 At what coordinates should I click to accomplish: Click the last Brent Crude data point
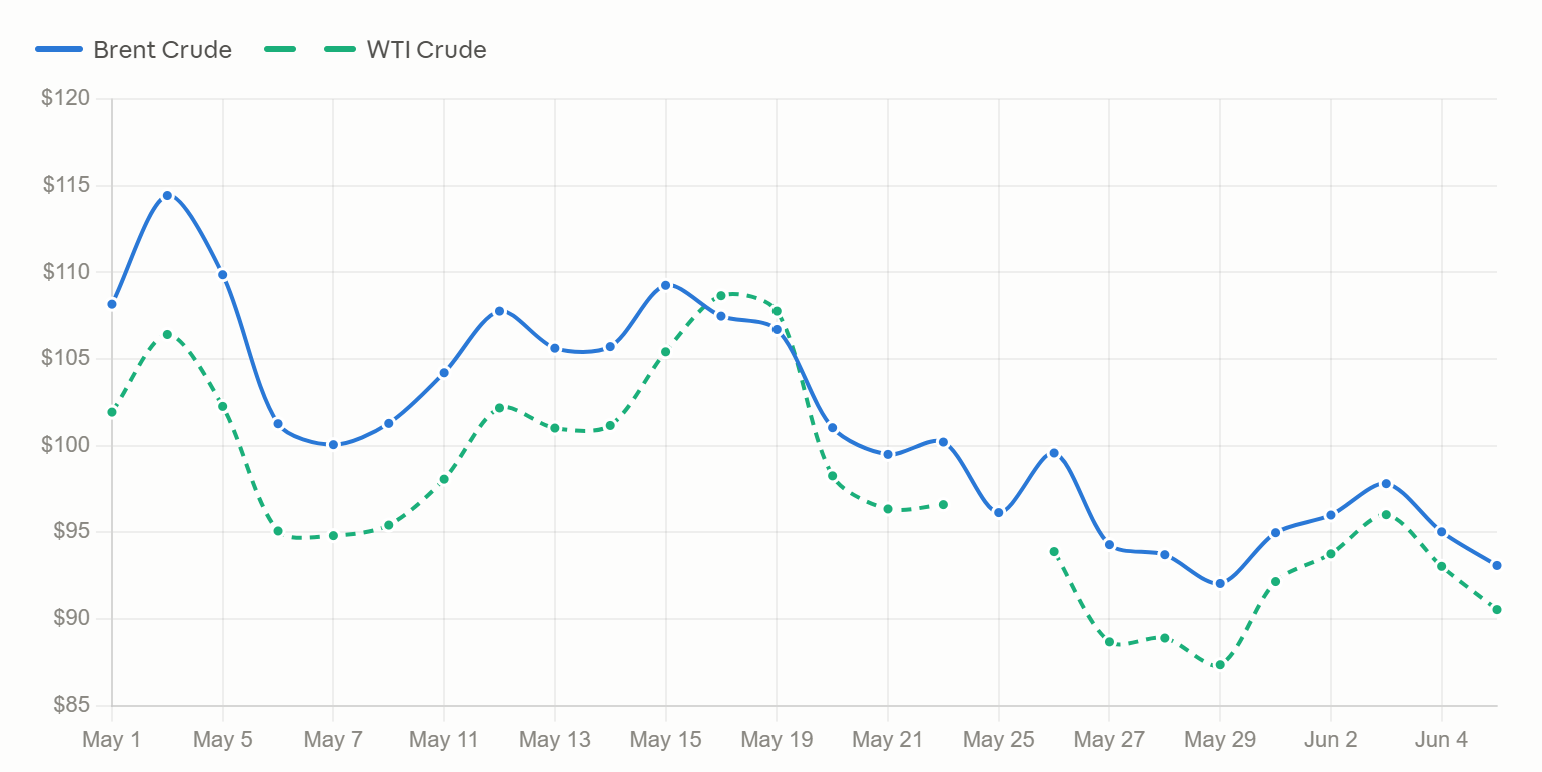[x=1497, y=566]
